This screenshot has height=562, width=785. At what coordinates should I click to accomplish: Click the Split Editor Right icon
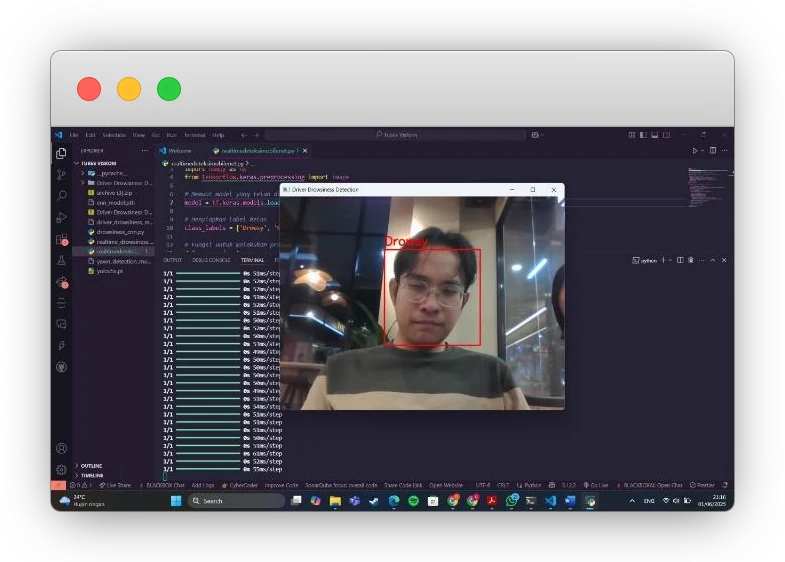(x=713, y=150)
